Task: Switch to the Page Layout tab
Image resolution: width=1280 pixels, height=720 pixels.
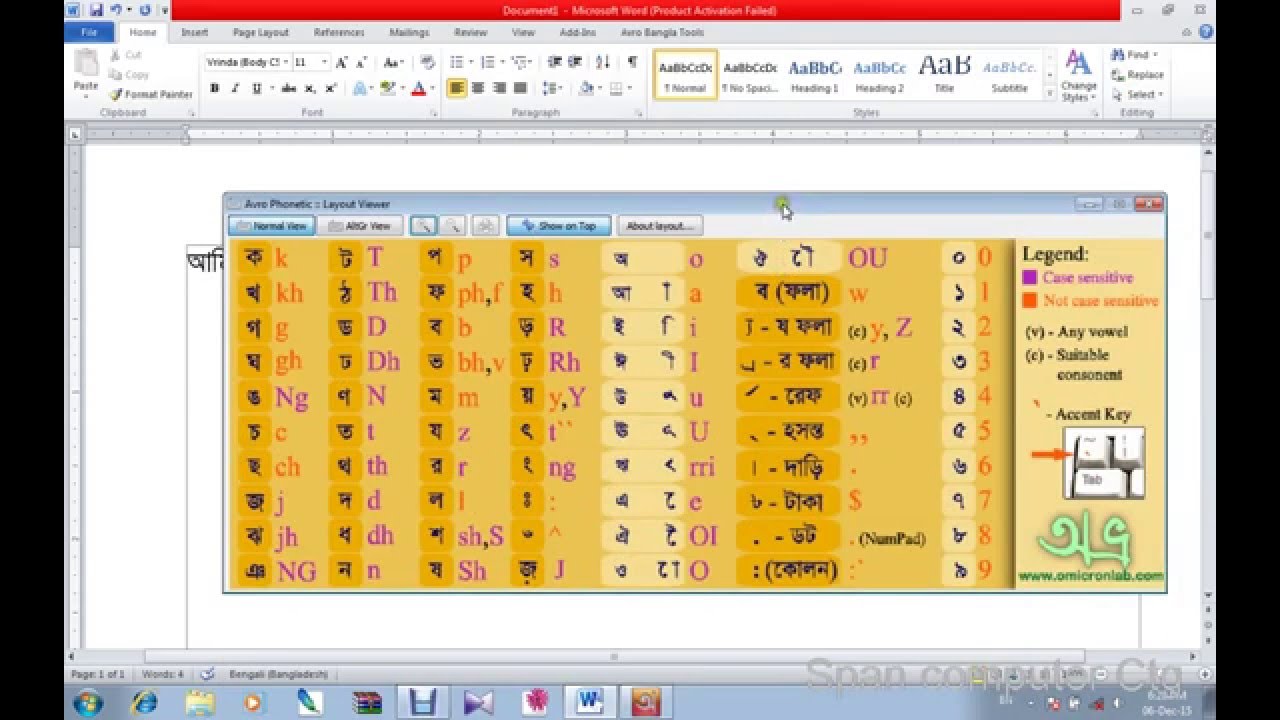Action: coord(260,32)
